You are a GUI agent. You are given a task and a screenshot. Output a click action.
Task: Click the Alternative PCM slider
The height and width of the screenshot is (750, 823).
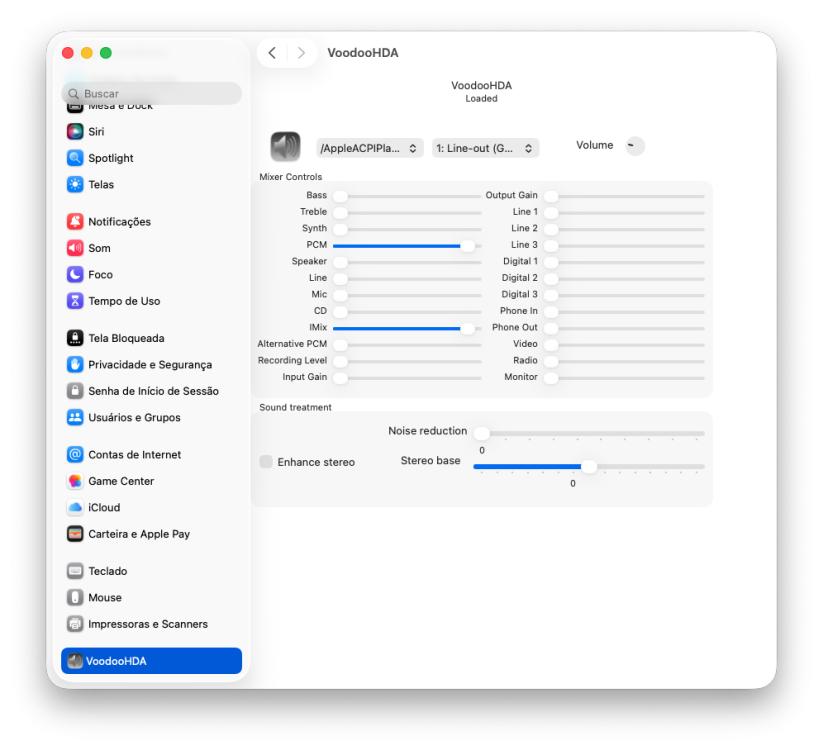point(407,345)
